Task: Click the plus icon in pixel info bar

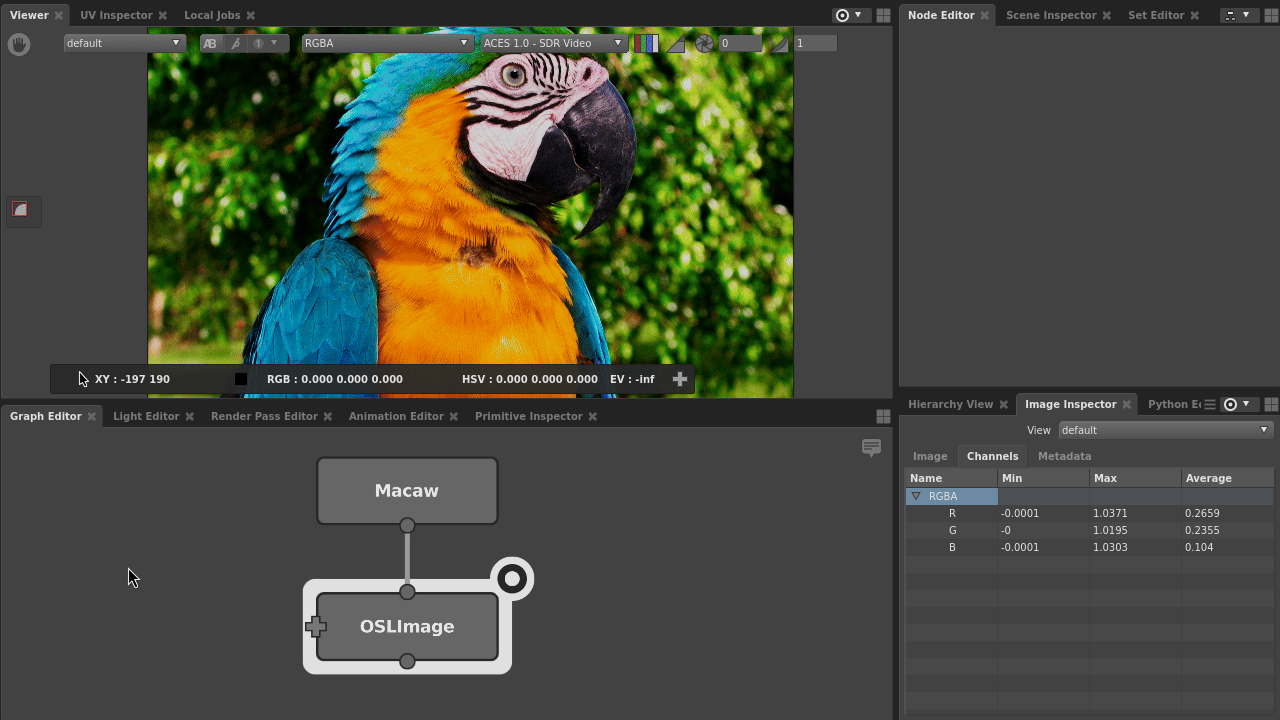Action: point(680,379)
